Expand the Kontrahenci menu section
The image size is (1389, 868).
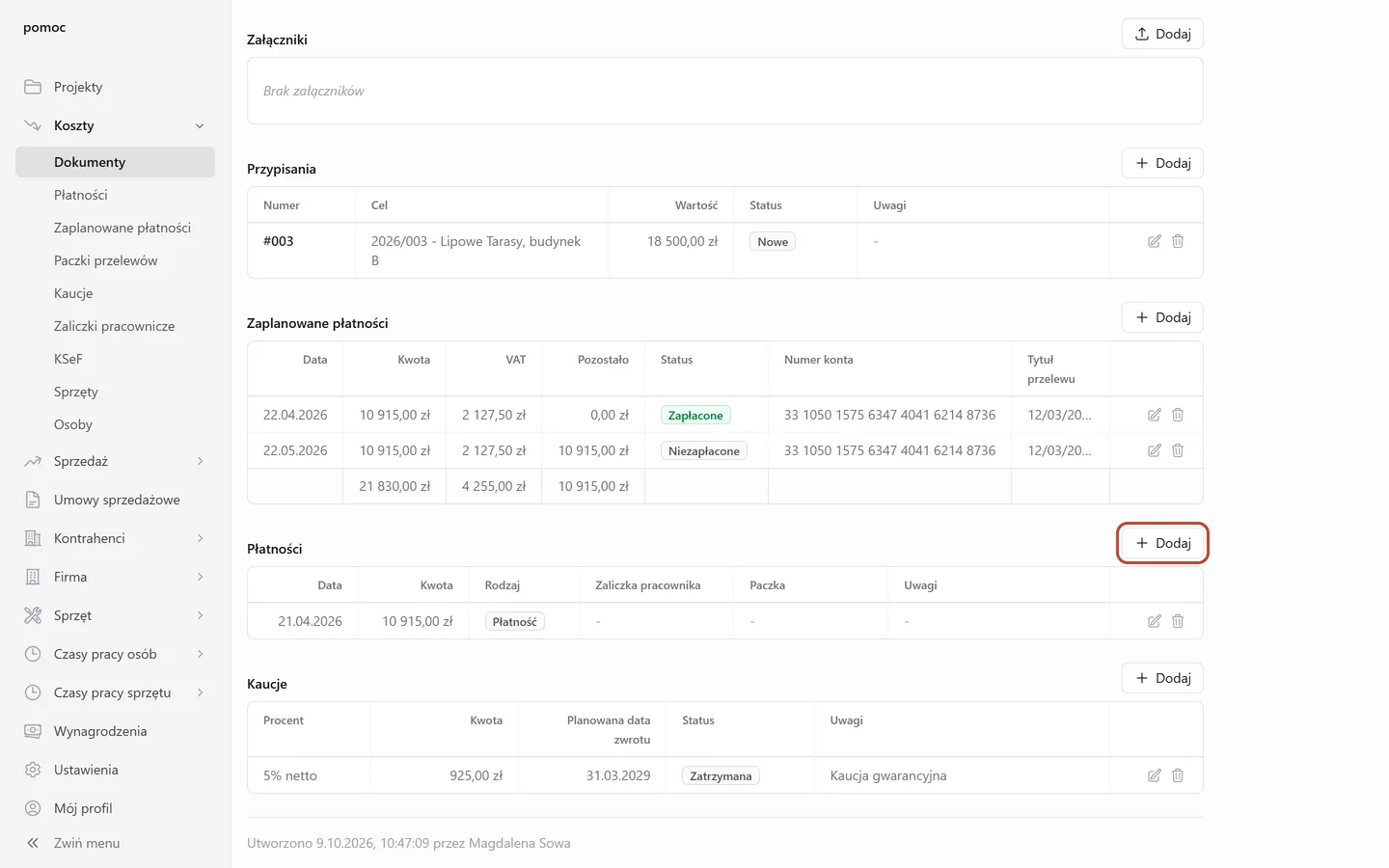click(x=200, y=538)
